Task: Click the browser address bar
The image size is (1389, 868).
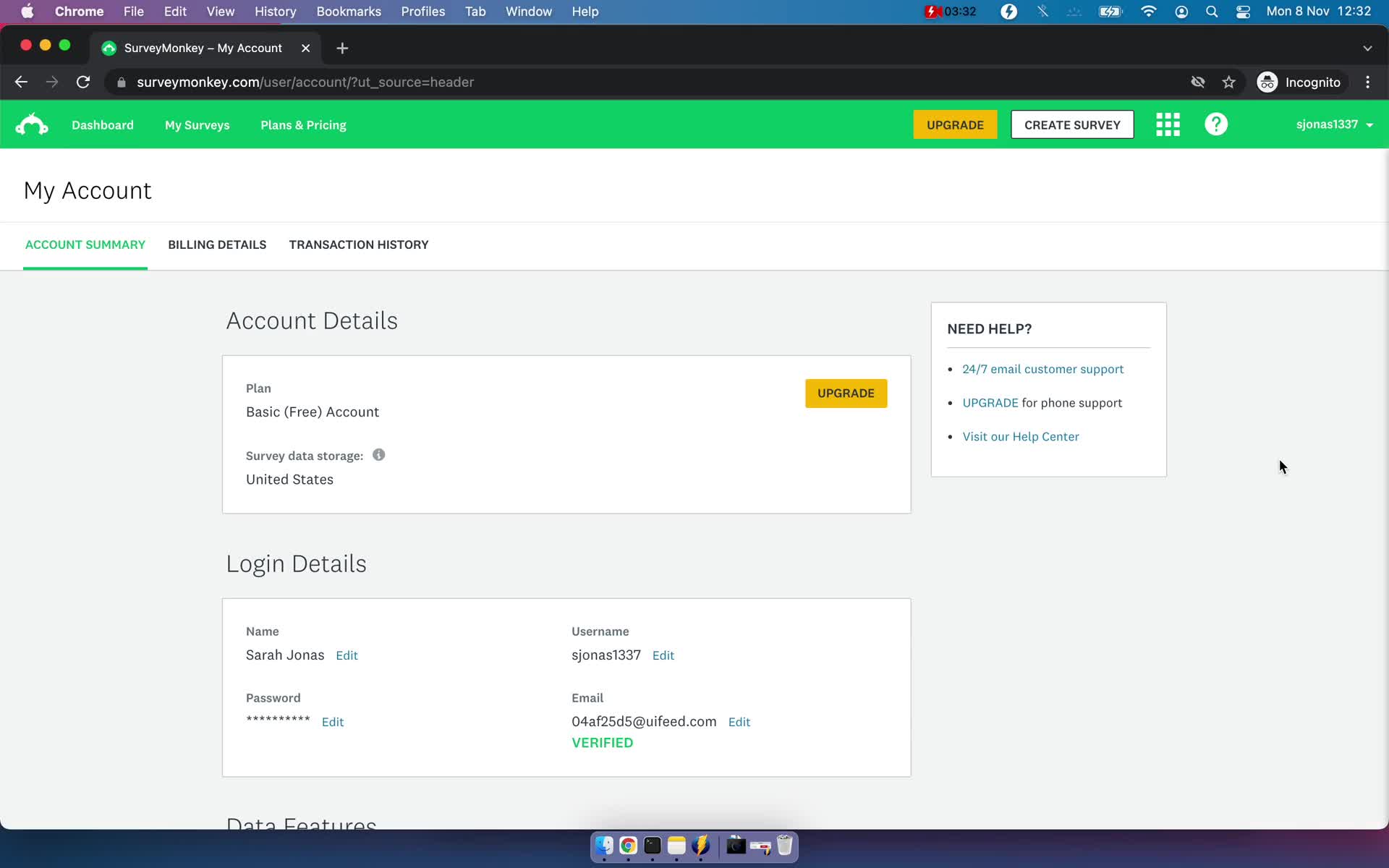Action: click(651, 82)
